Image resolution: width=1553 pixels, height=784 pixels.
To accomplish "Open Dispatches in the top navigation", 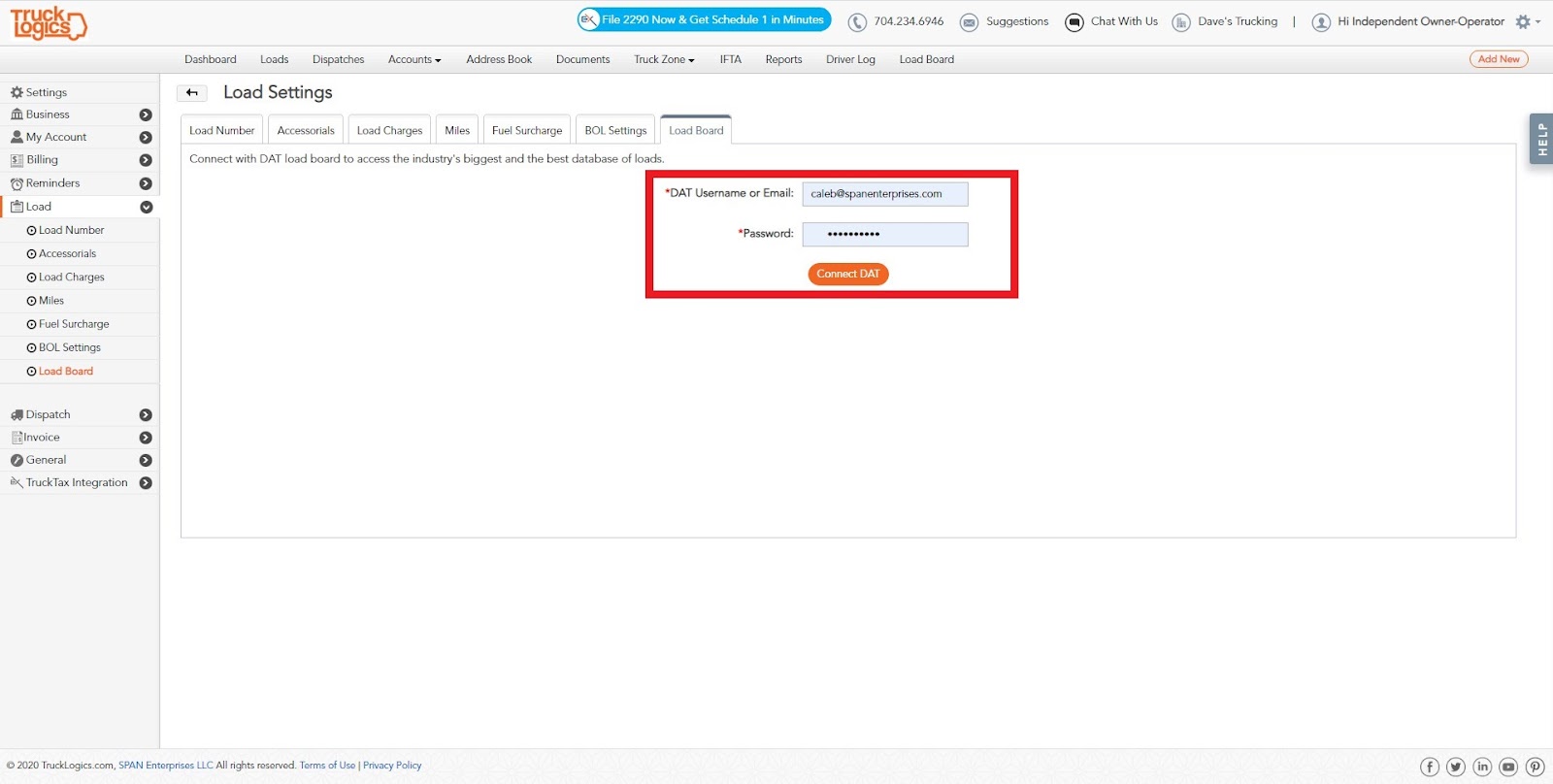I will (339, 59).
